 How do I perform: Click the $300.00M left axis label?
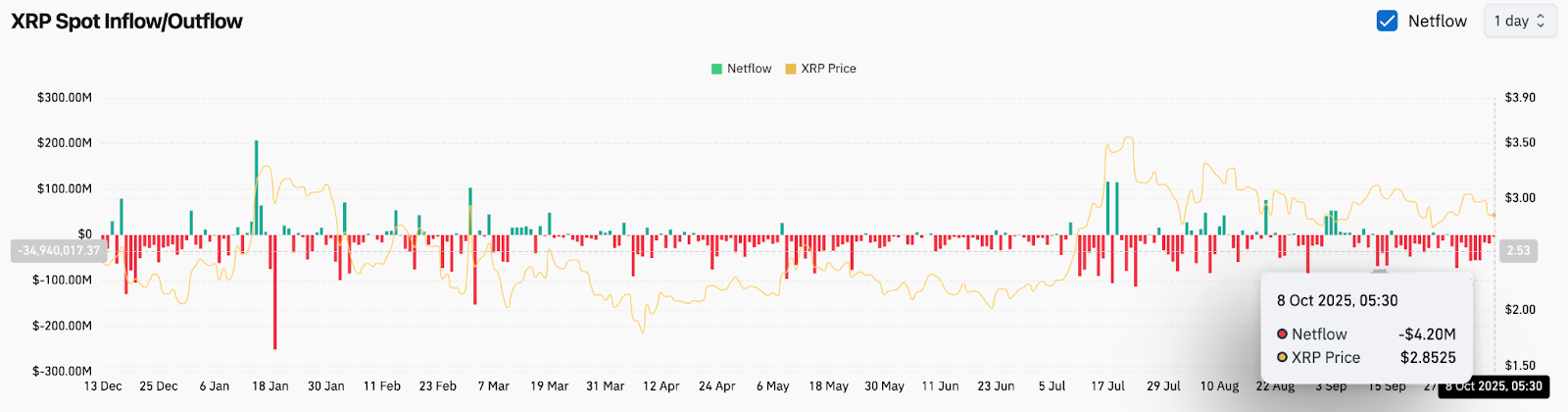[x=65, y=98]
